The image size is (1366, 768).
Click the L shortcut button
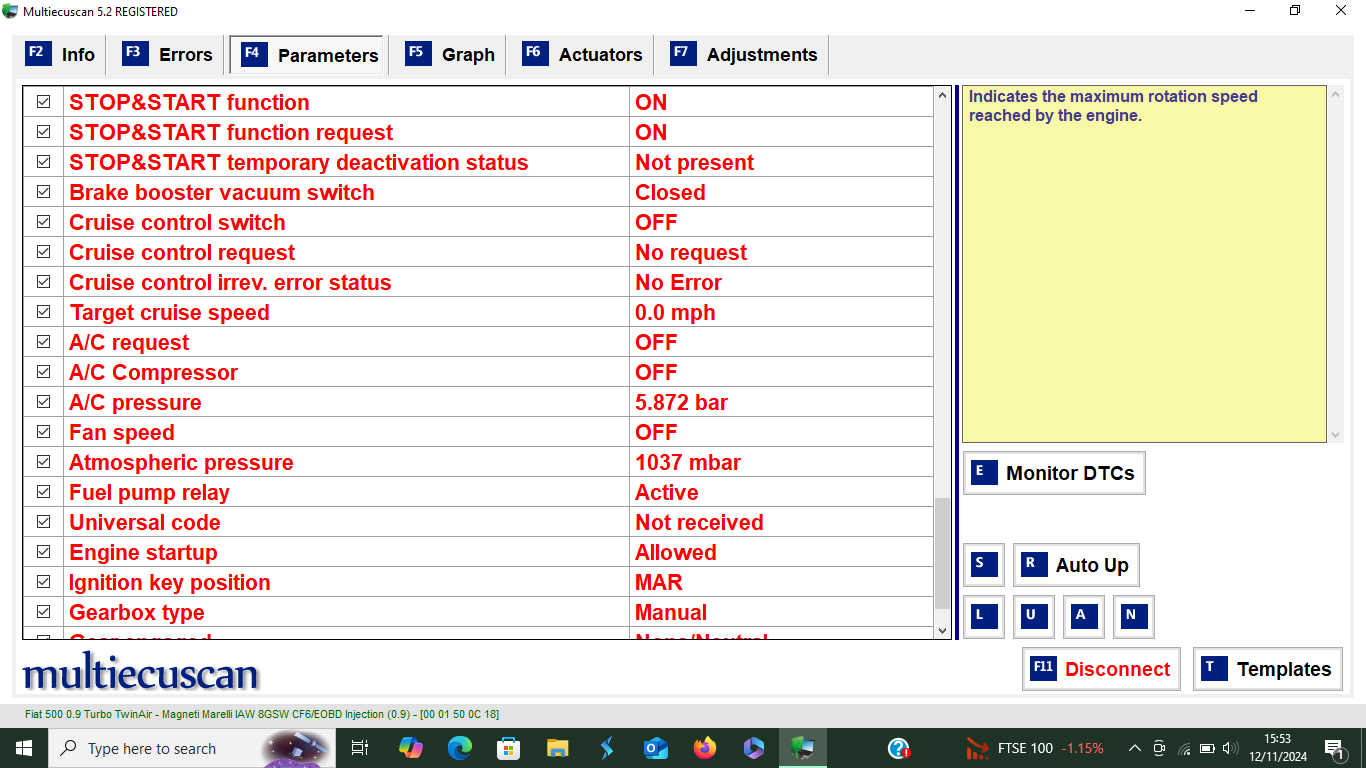tap(983, 616)
